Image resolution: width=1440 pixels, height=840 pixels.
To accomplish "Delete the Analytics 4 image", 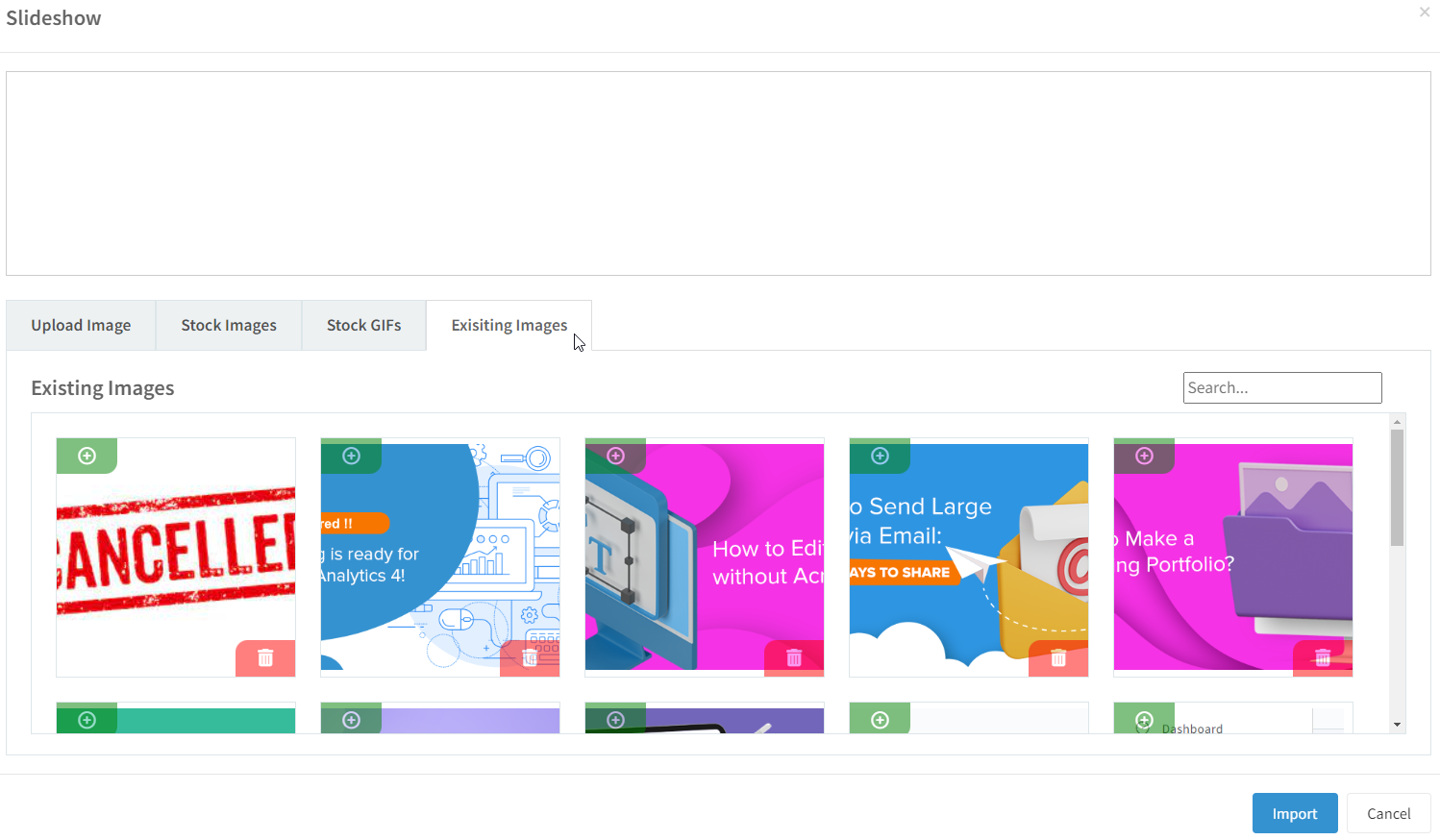I will [530, 658].
